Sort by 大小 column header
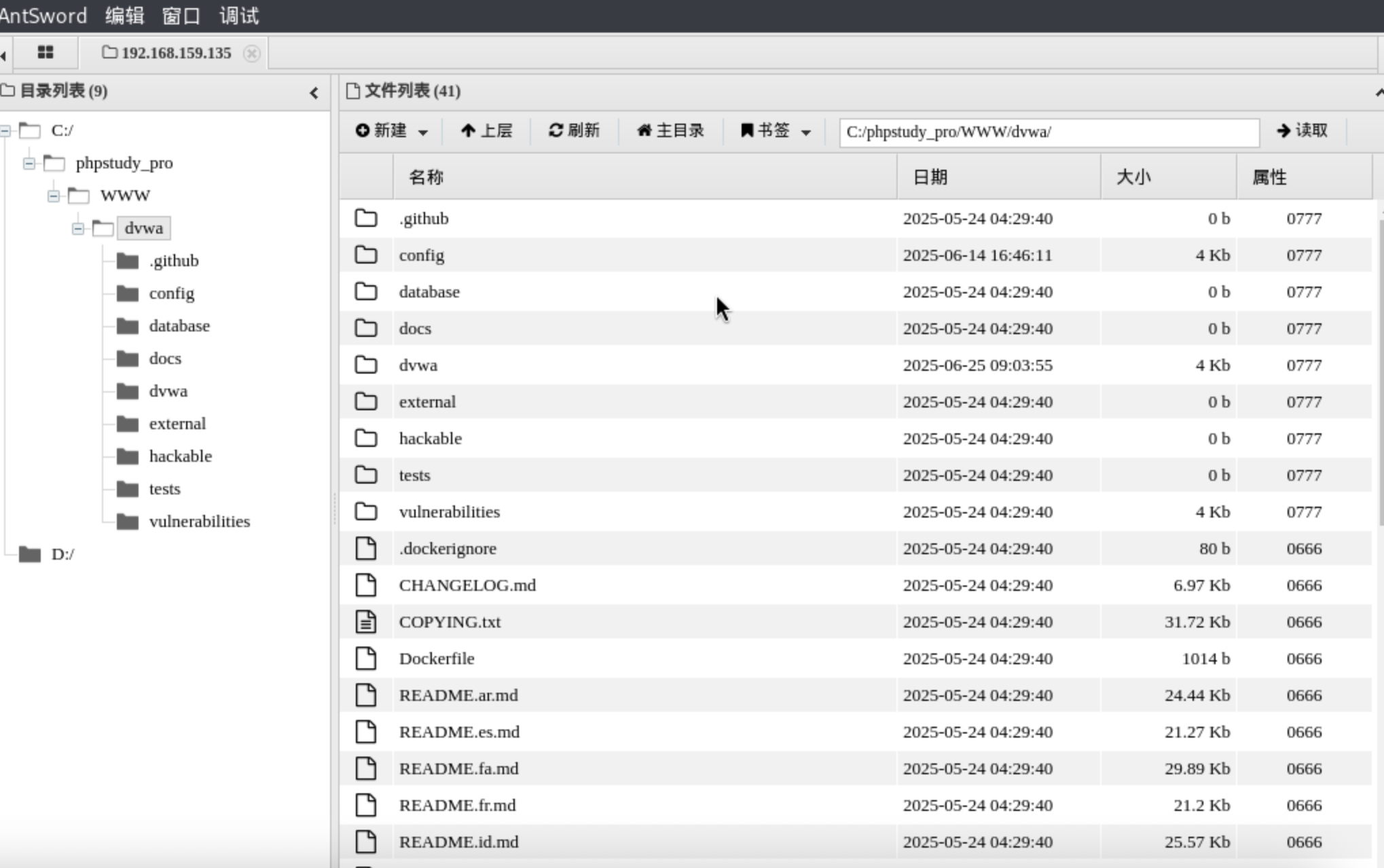The image size is (1384, 868). [x=1168, y=177]
